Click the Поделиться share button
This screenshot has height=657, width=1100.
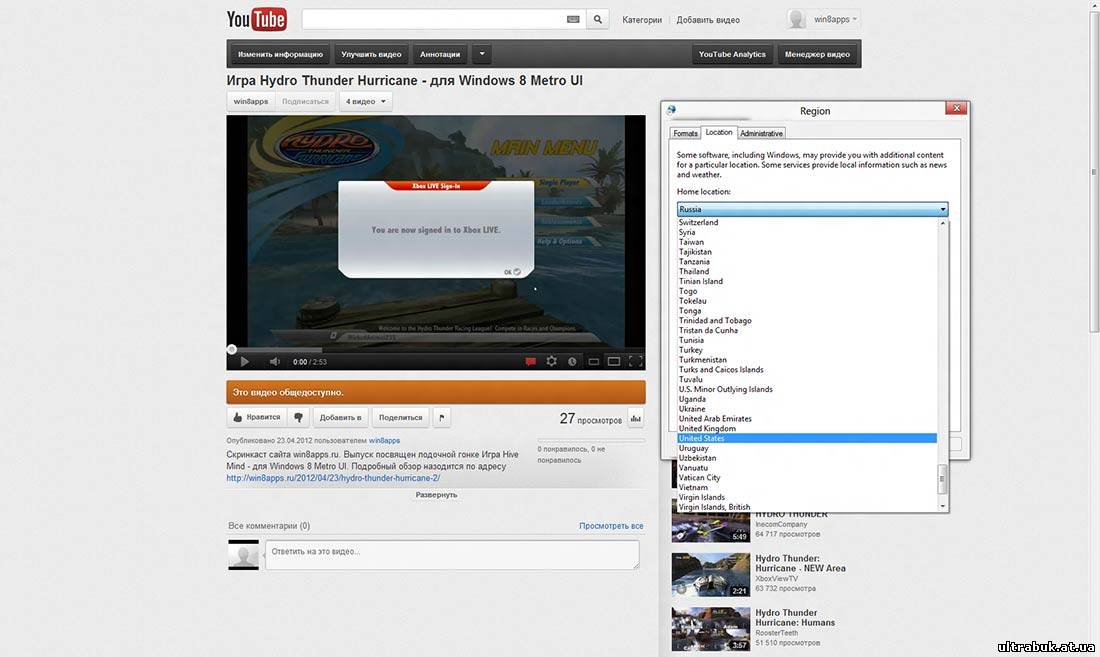click(x=401, y=417)
